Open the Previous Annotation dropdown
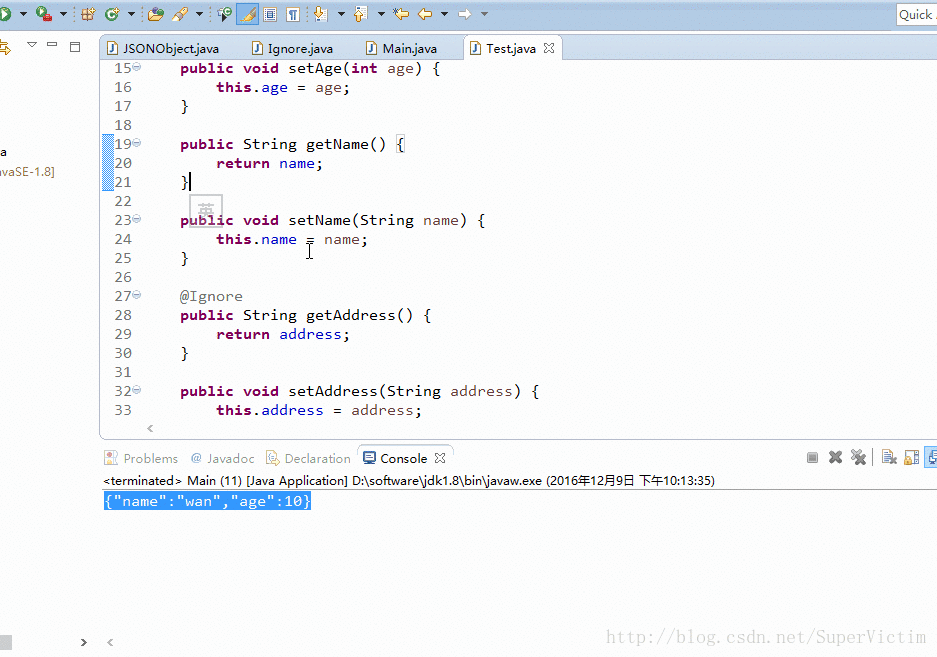Image resolution: width=937 pixels, height=657 pixels. (x=381, y=14)
